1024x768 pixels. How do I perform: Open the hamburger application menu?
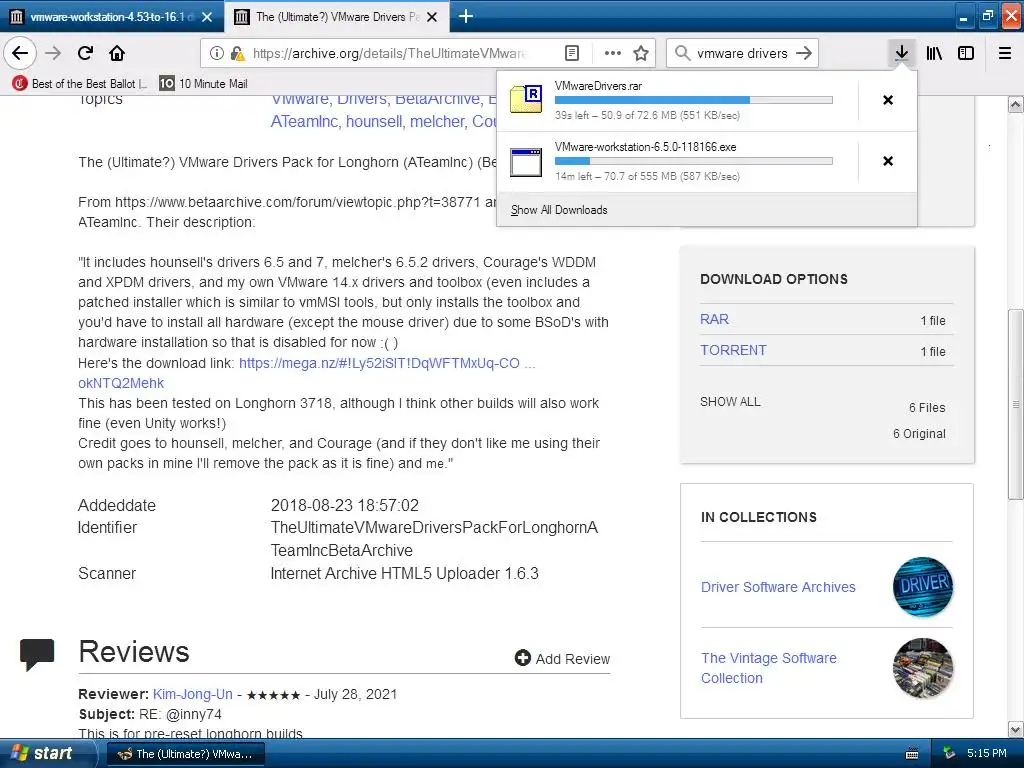pos(1005,53)
